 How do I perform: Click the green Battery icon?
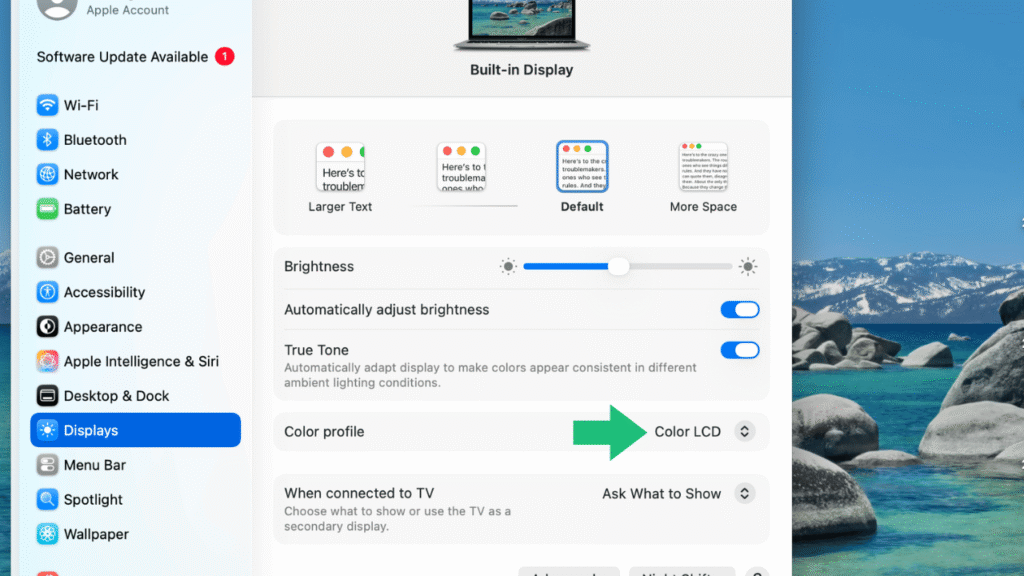tap(47, 209)
